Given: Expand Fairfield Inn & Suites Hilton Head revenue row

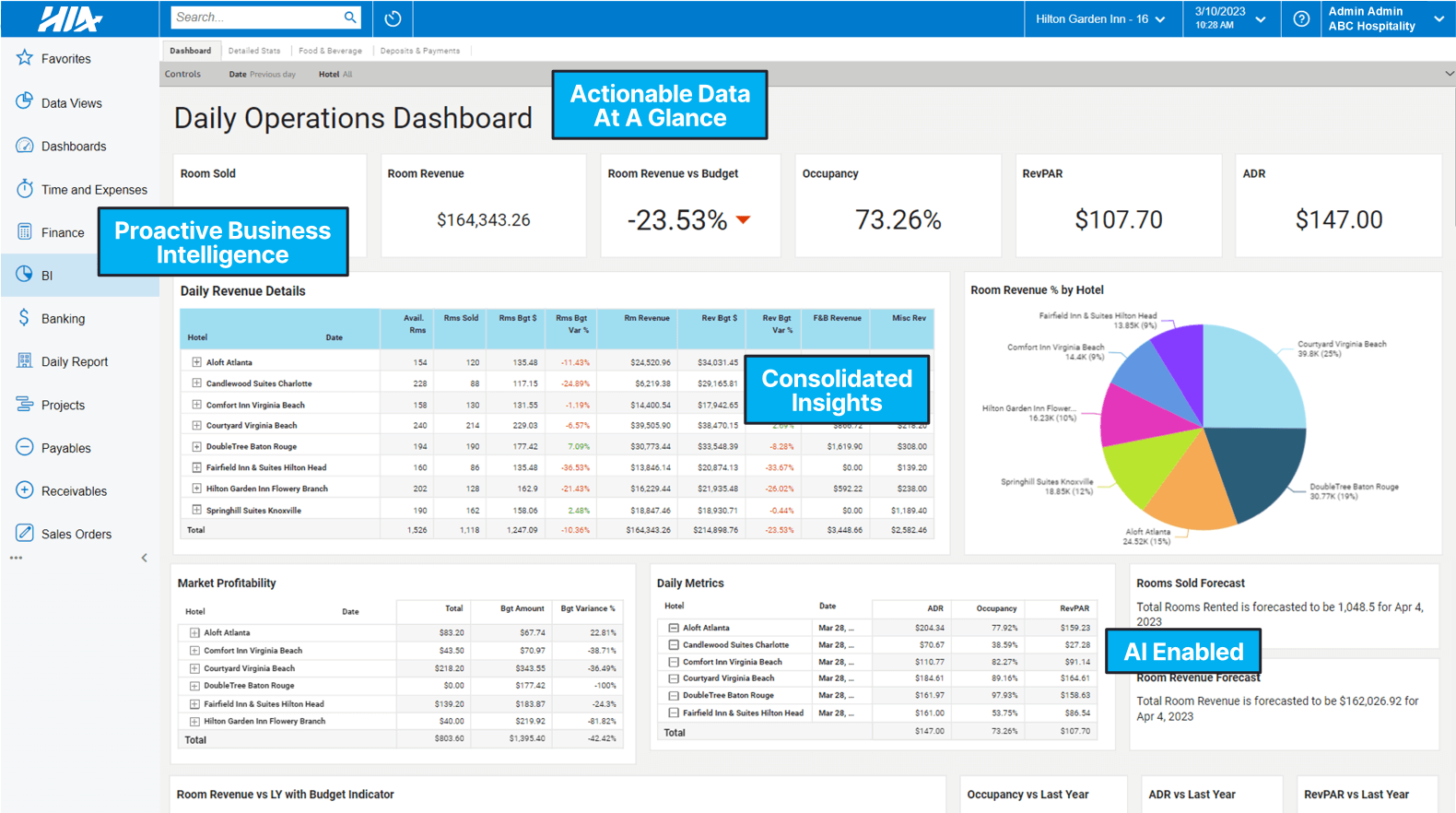Looking at the screenshot, I should [x=196, y=467].
